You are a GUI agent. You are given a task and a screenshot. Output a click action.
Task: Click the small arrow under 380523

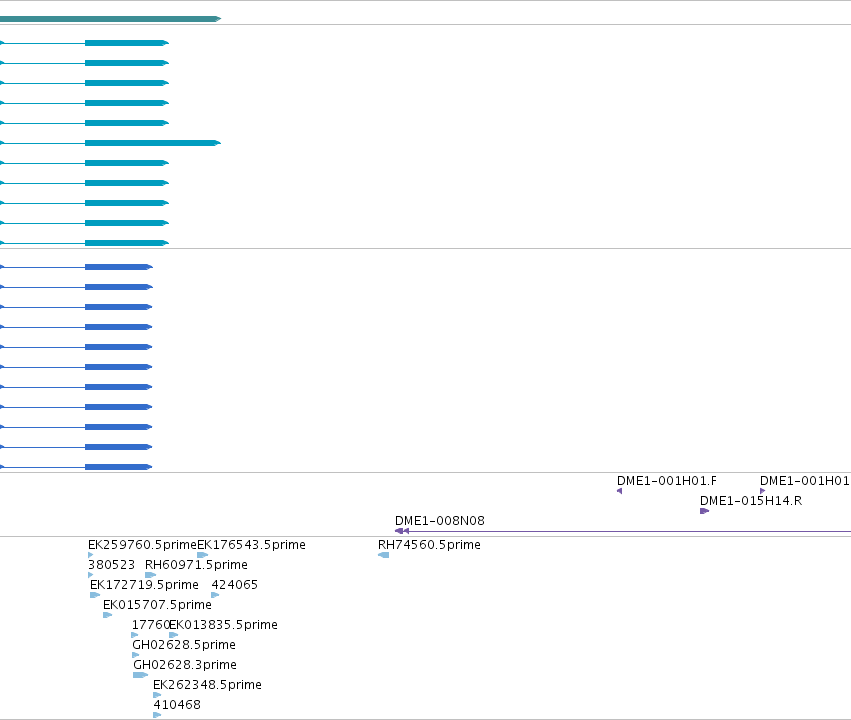[91, 575]
